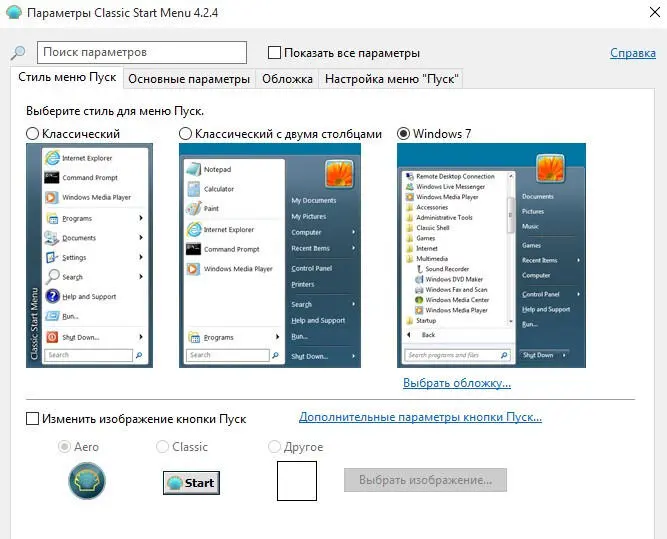
Task: Select Классический с двумя столбцами radio option
Action: click(185, 134)
